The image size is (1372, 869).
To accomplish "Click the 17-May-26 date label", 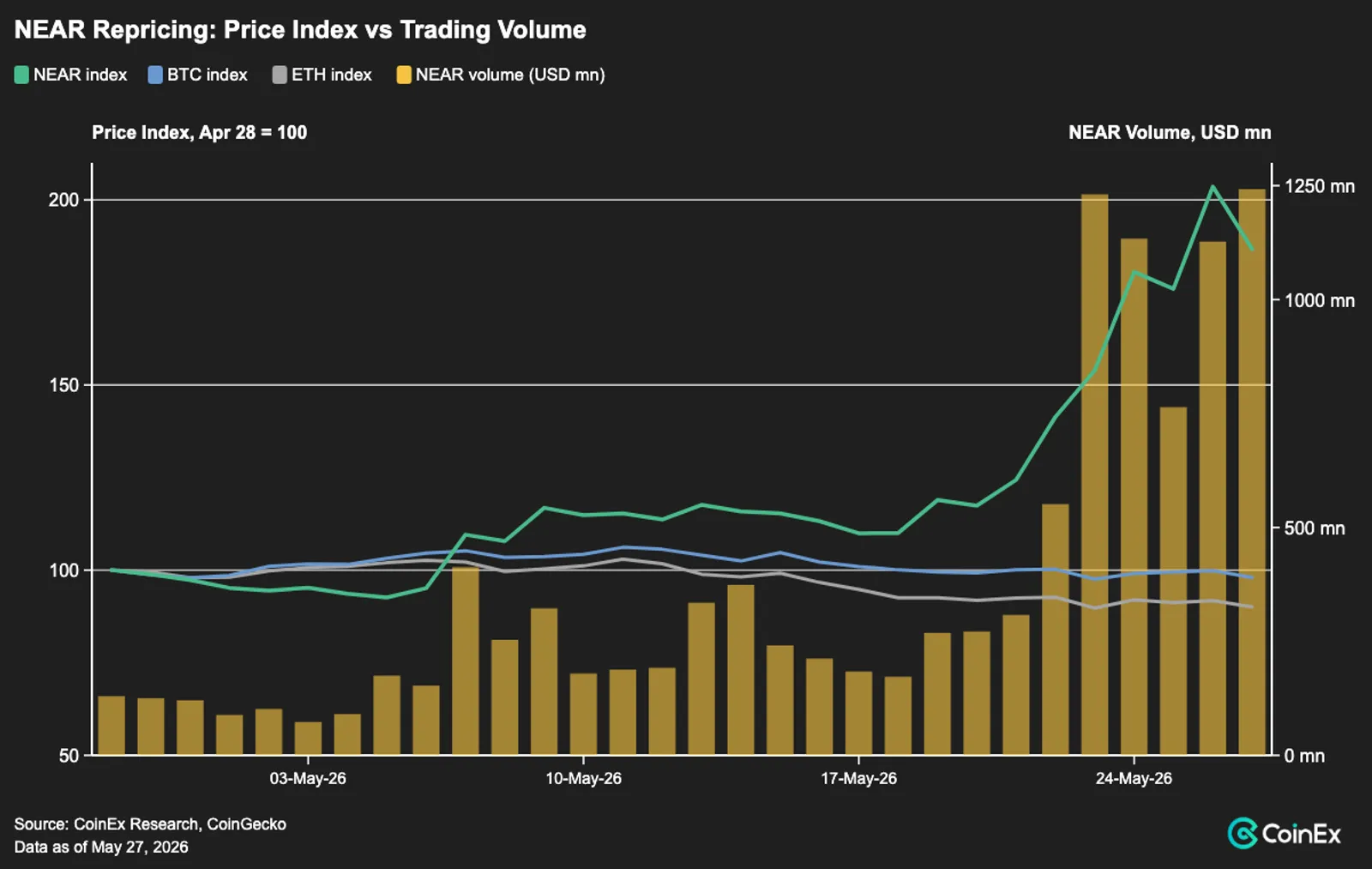I will (x=858, y=779).
